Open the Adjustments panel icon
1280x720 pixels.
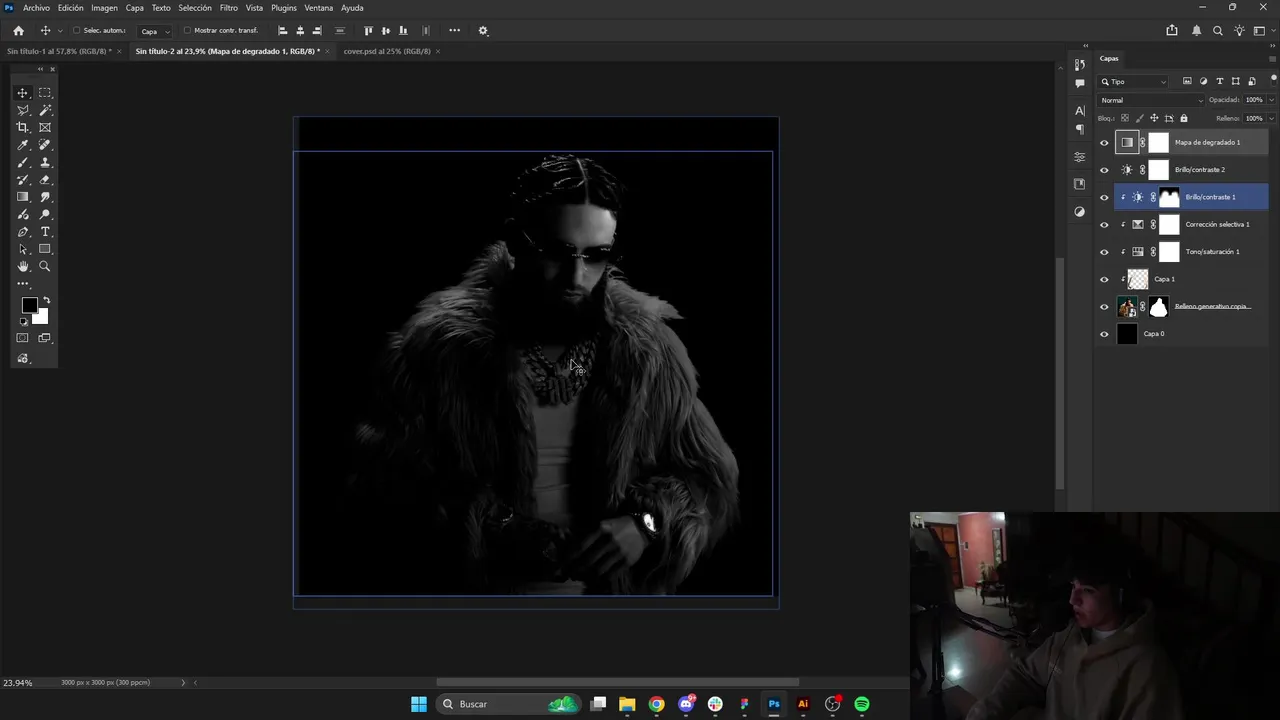[1079, 212]
